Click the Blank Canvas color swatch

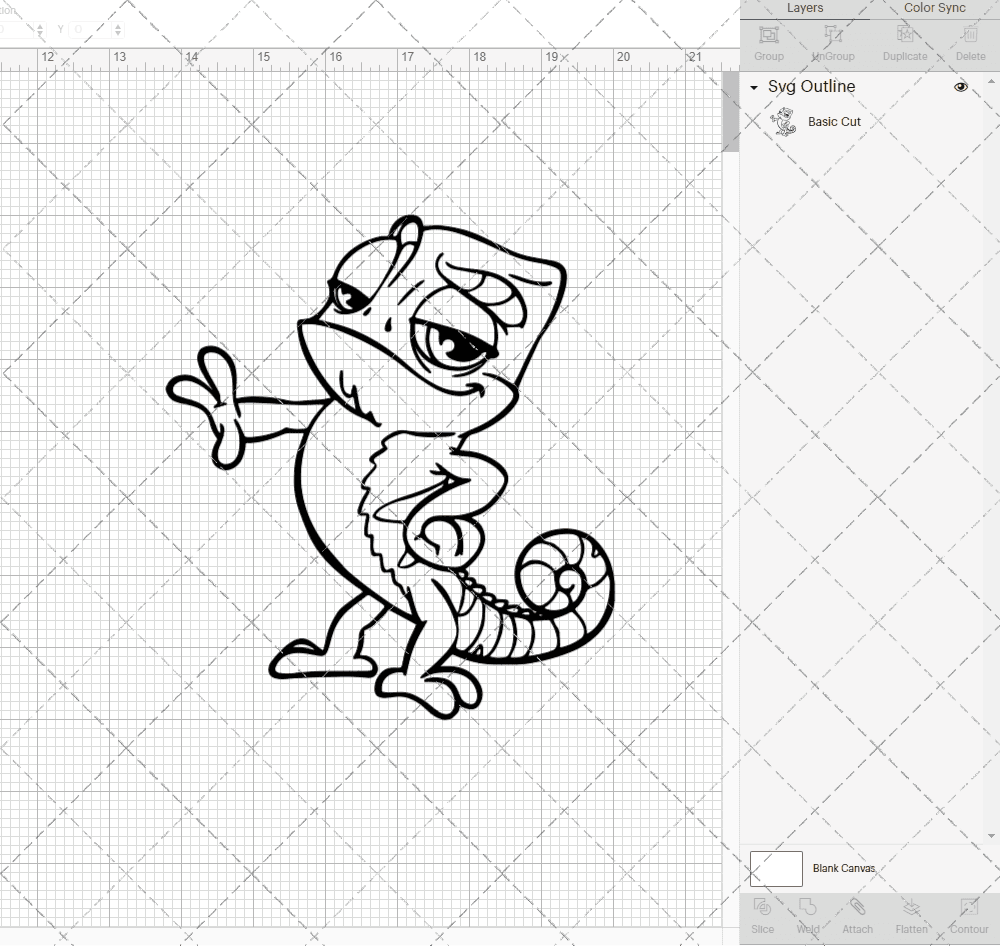tap(775, 868)
